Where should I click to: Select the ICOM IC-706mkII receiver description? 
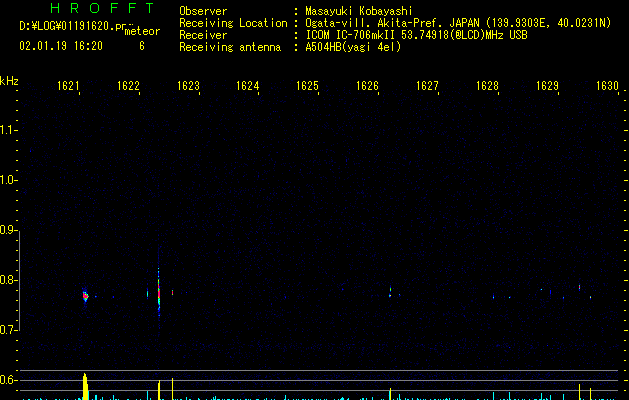(416, 35)
